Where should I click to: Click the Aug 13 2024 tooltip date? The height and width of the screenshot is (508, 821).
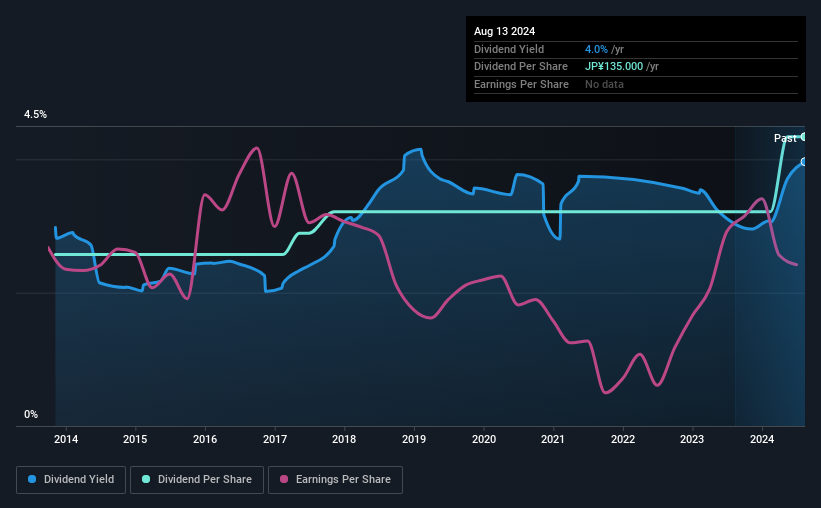point(504,31)
